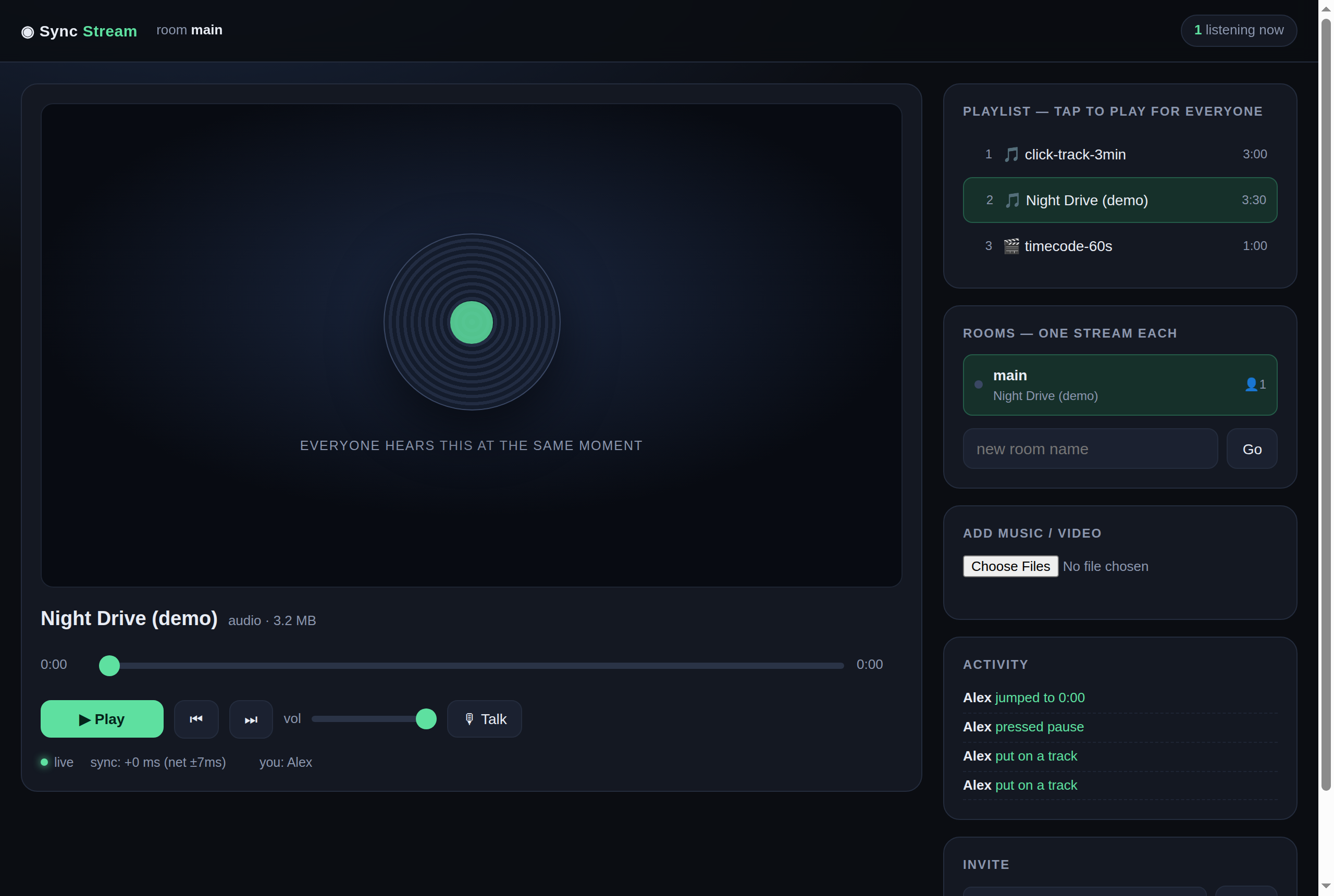
Task: Play click-track-3min for everyone
Action: (1120, 154)
